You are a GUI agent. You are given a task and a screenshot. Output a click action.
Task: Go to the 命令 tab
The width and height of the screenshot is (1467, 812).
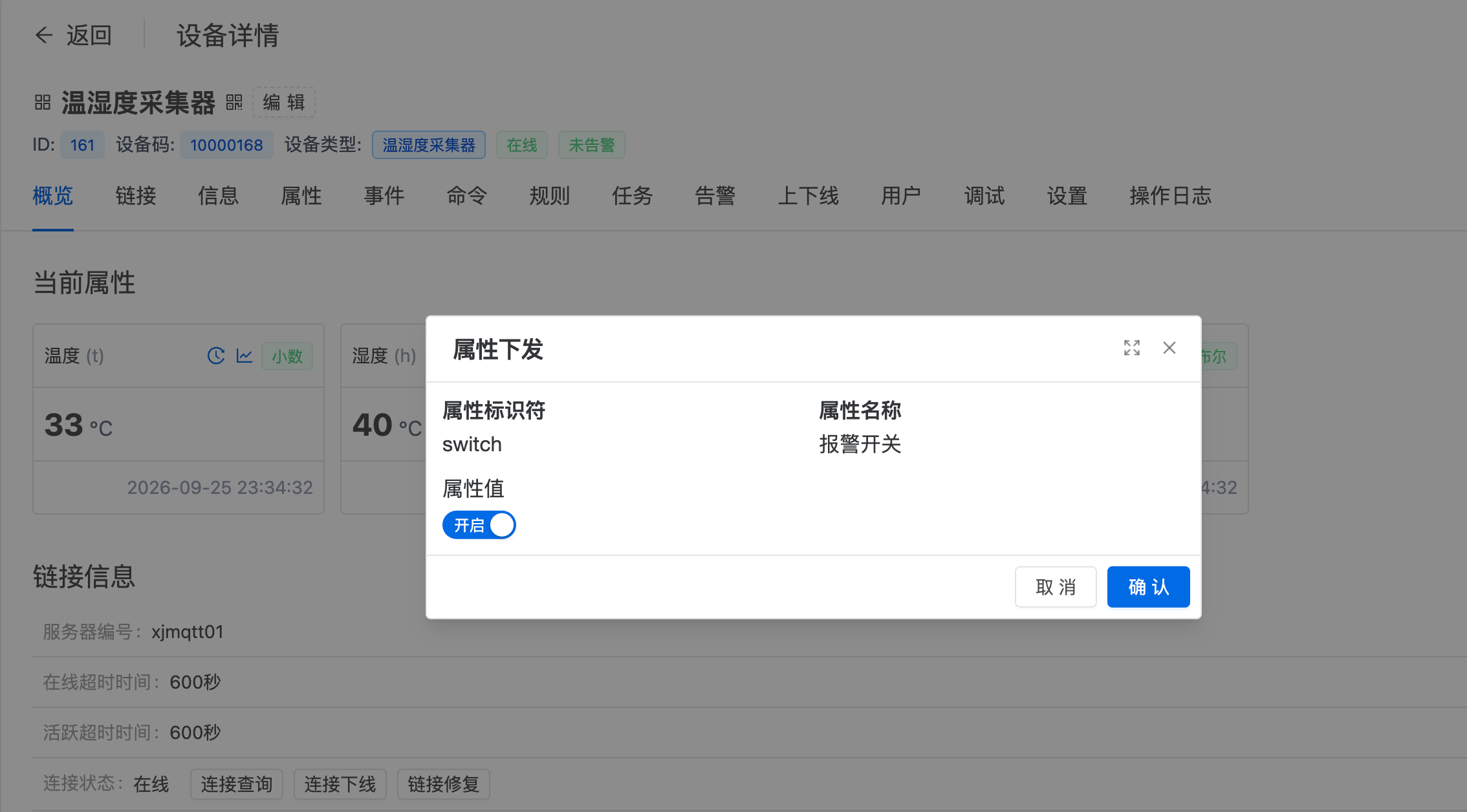coord(467,195)
